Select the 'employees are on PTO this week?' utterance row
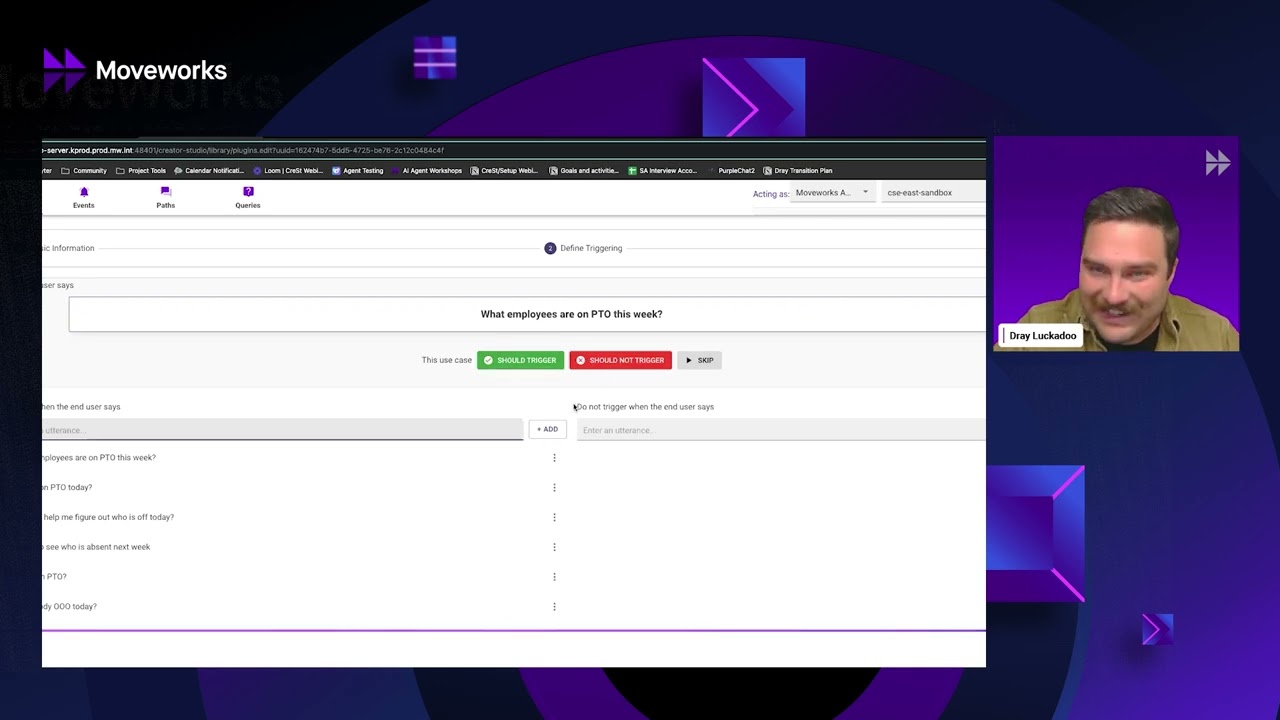 (x=300, y=458)
